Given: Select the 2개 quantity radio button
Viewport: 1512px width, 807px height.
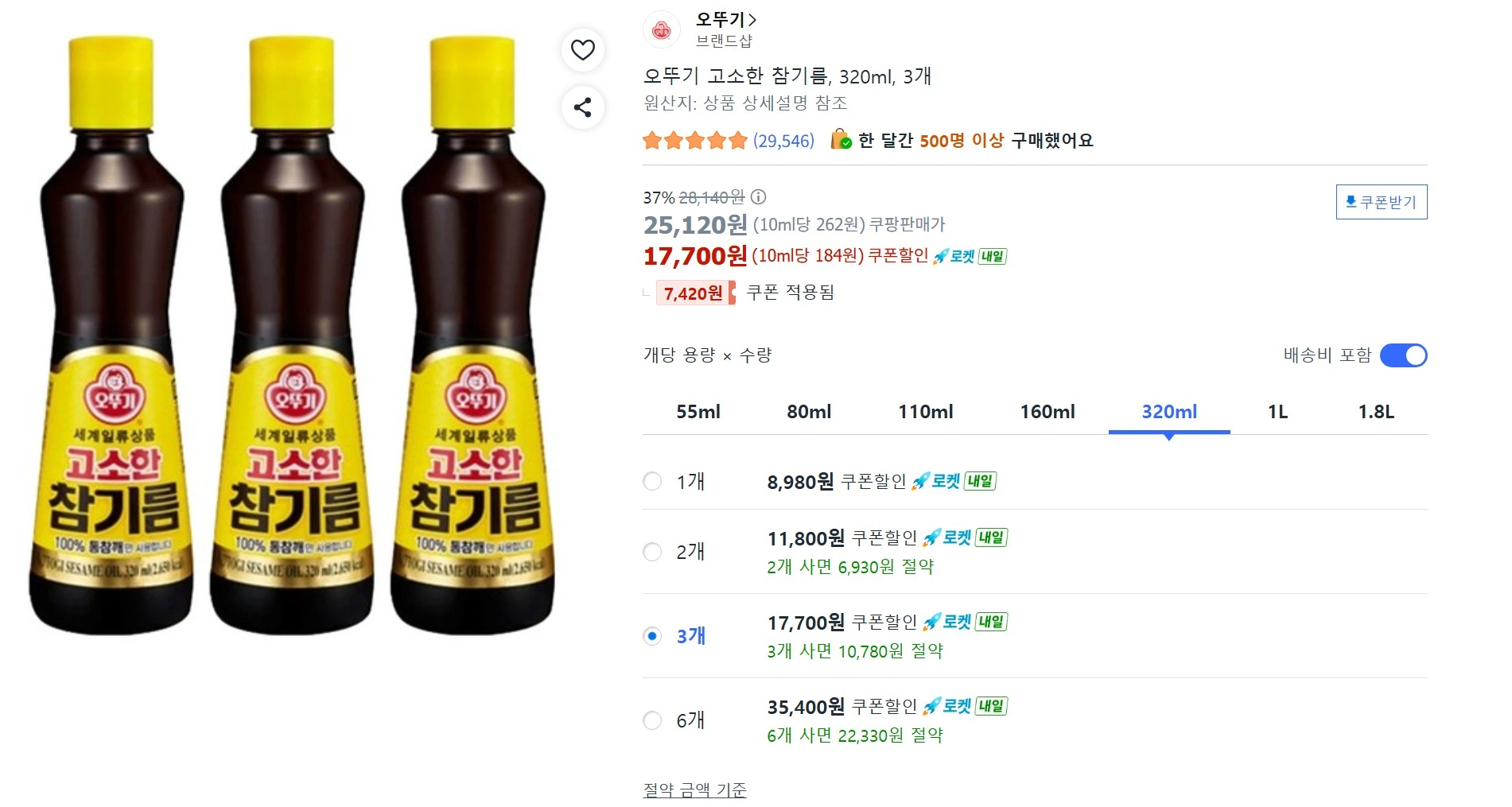Looking at the screenshot, I should point(652,552).
